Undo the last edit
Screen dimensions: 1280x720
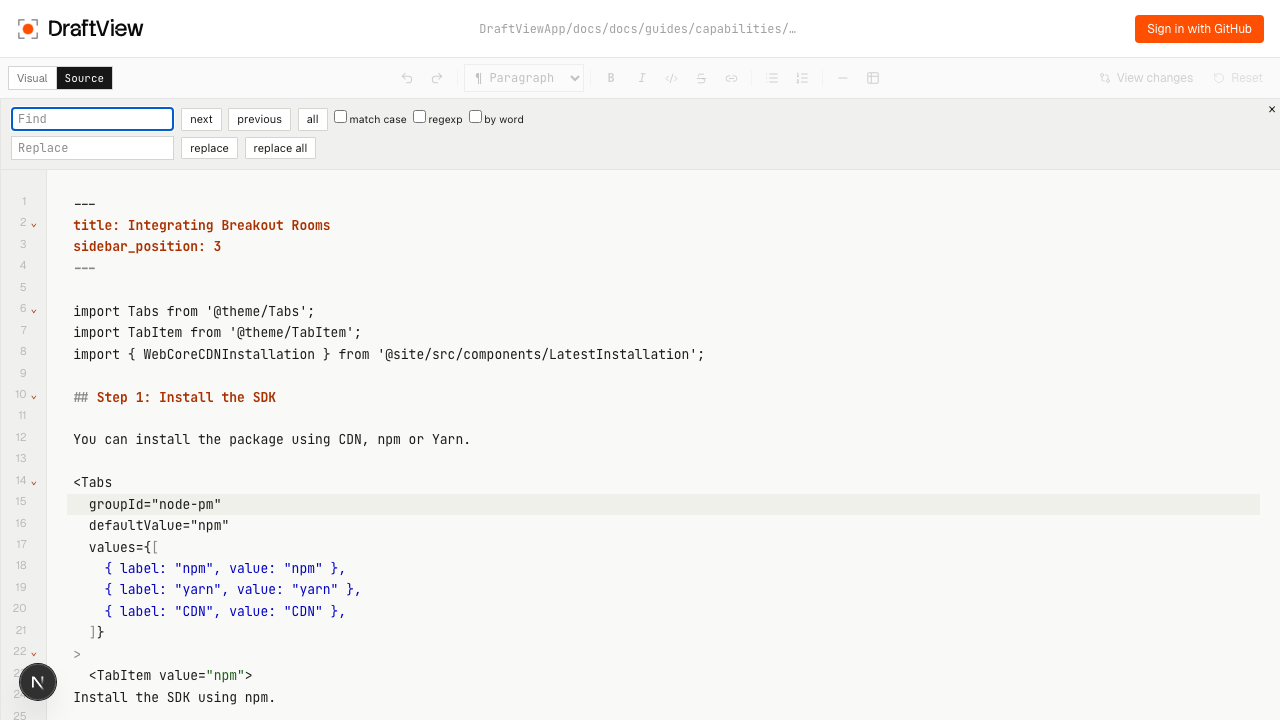point(407,78)
